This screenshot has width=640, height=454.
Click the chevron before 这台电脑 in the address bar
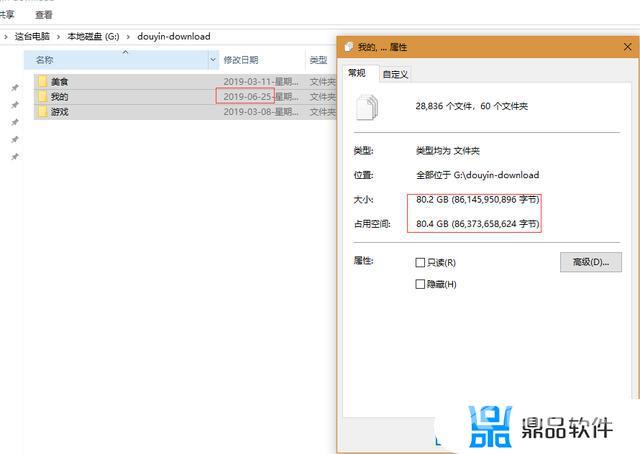click(x=6, y=37)
